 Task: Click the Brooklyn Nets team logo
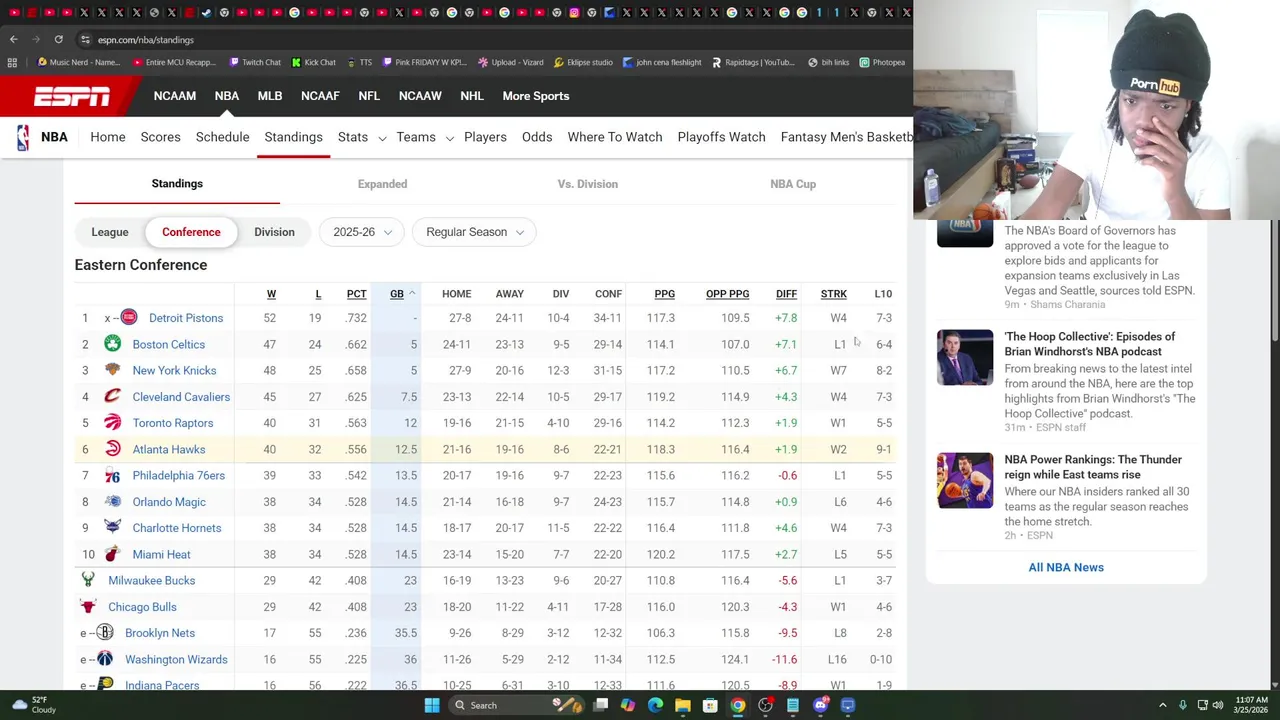coord(105,633)
